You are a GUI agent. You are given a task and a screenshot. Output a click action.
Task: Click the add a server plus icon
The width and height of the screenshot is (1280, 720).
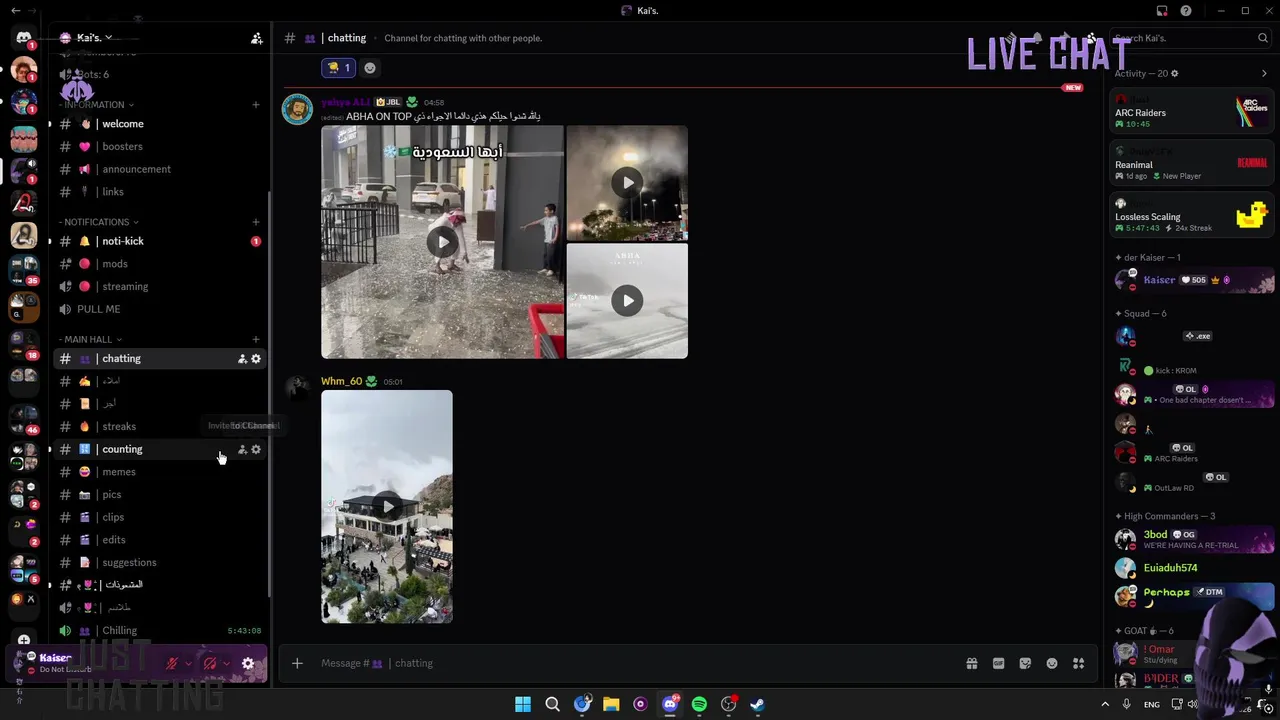click(23, 640)
